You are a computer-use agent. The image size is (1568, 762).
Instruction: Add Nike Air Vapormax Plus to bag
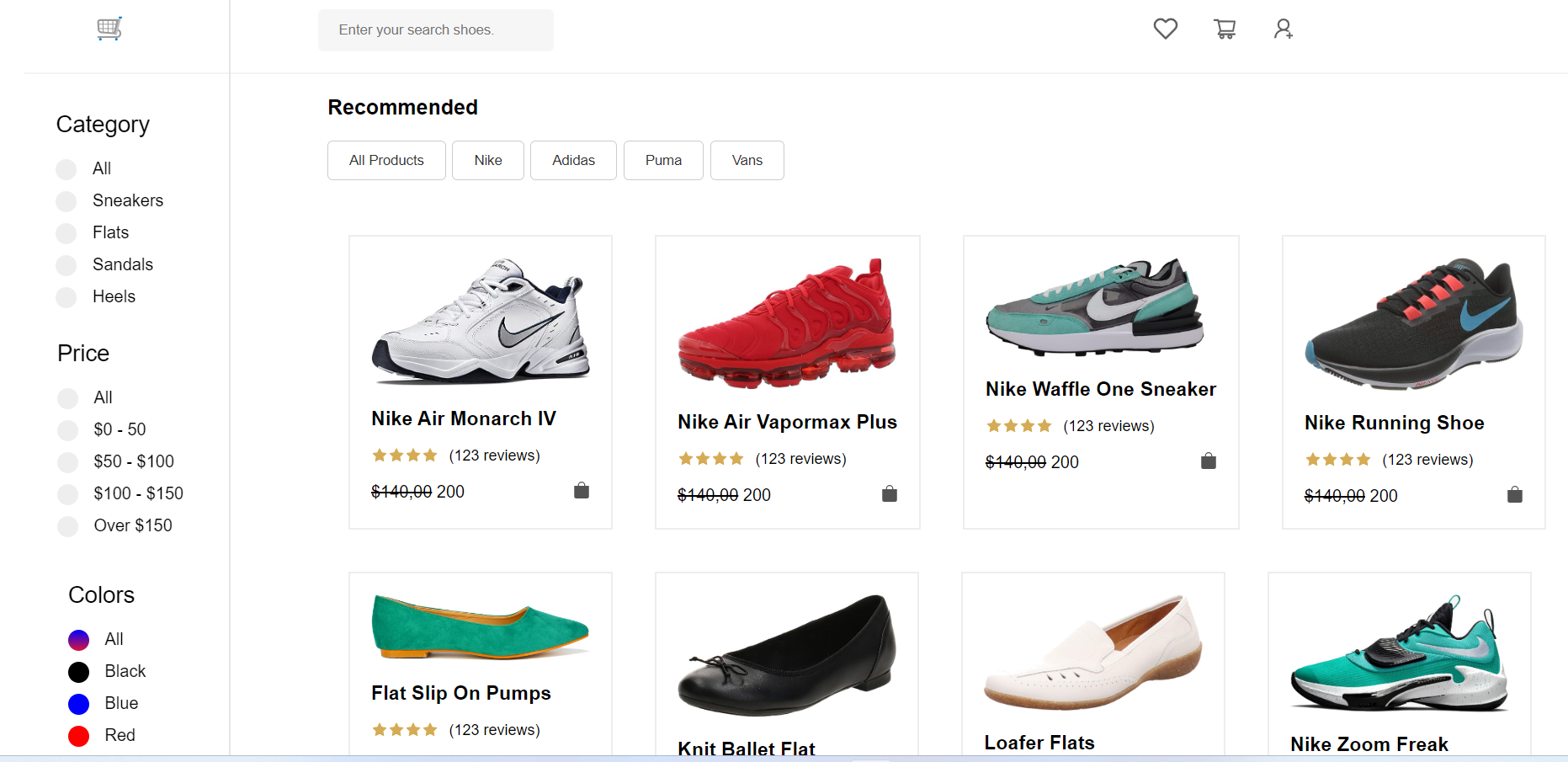(x=890, y=494)
